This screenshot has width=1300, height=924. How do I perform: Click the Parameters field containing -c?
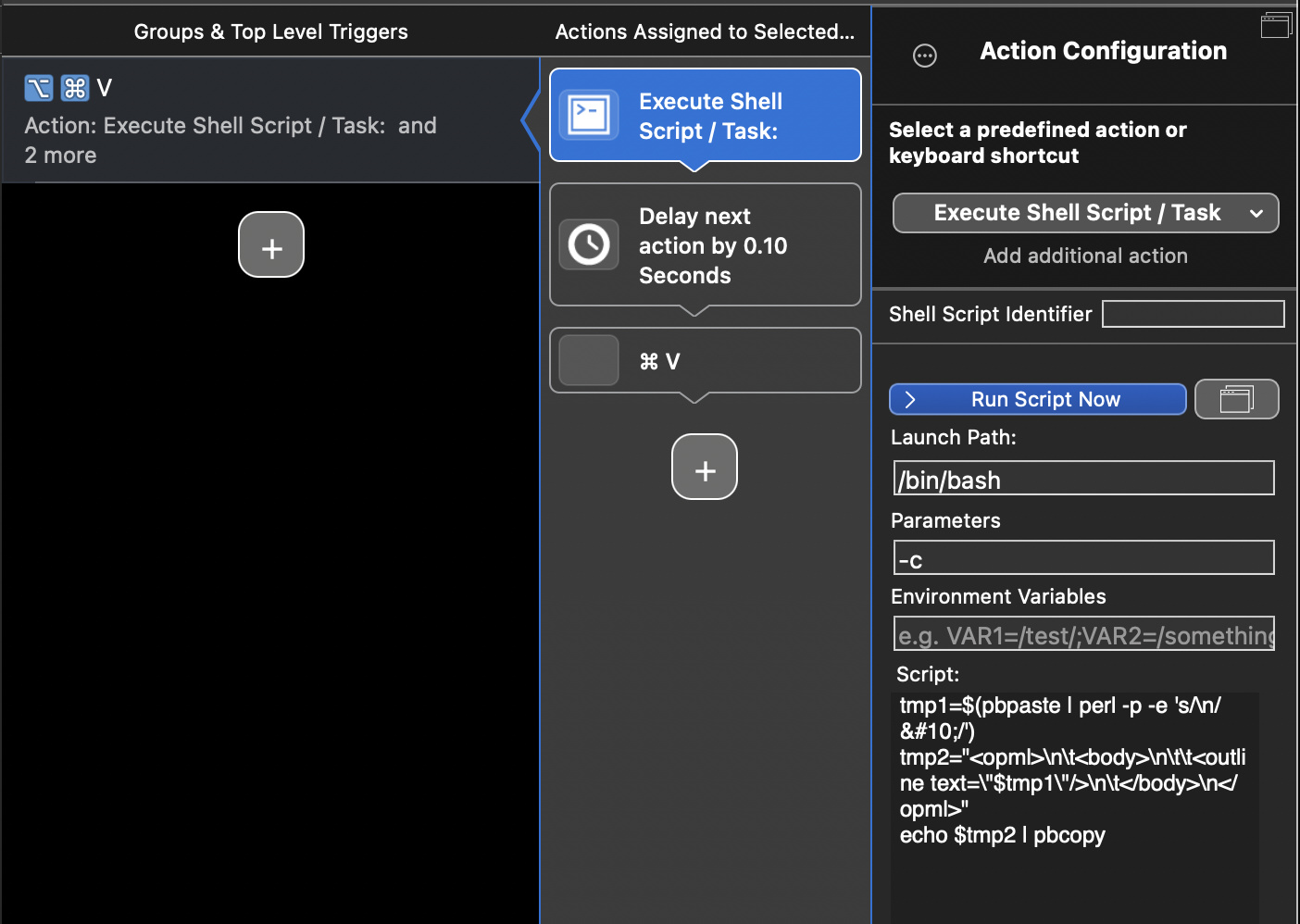tap(1083, 558)
